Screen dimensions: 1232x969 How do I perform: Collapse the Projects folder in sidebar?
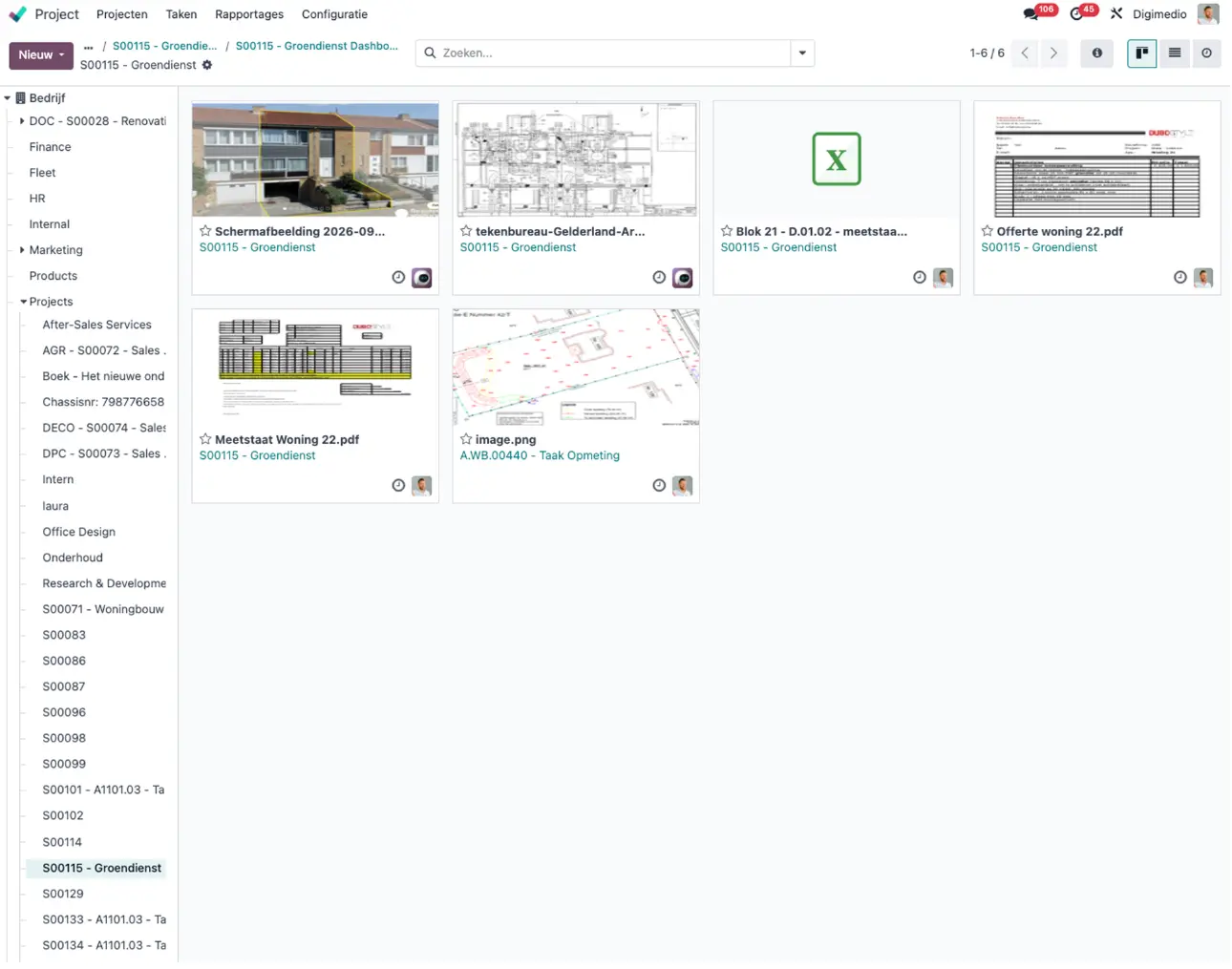23,302
